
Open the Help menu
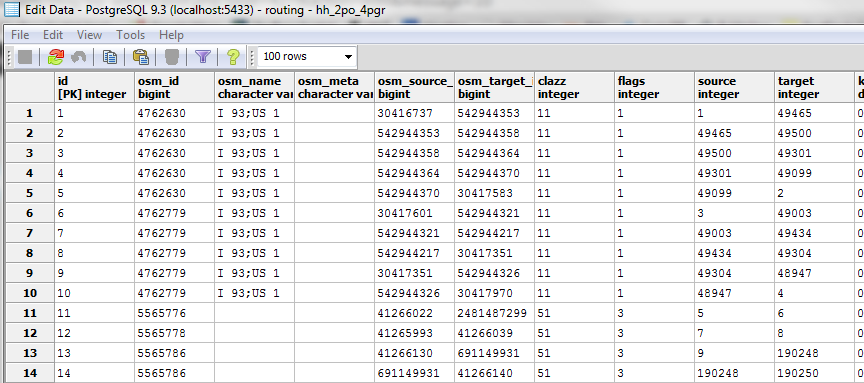171,35
